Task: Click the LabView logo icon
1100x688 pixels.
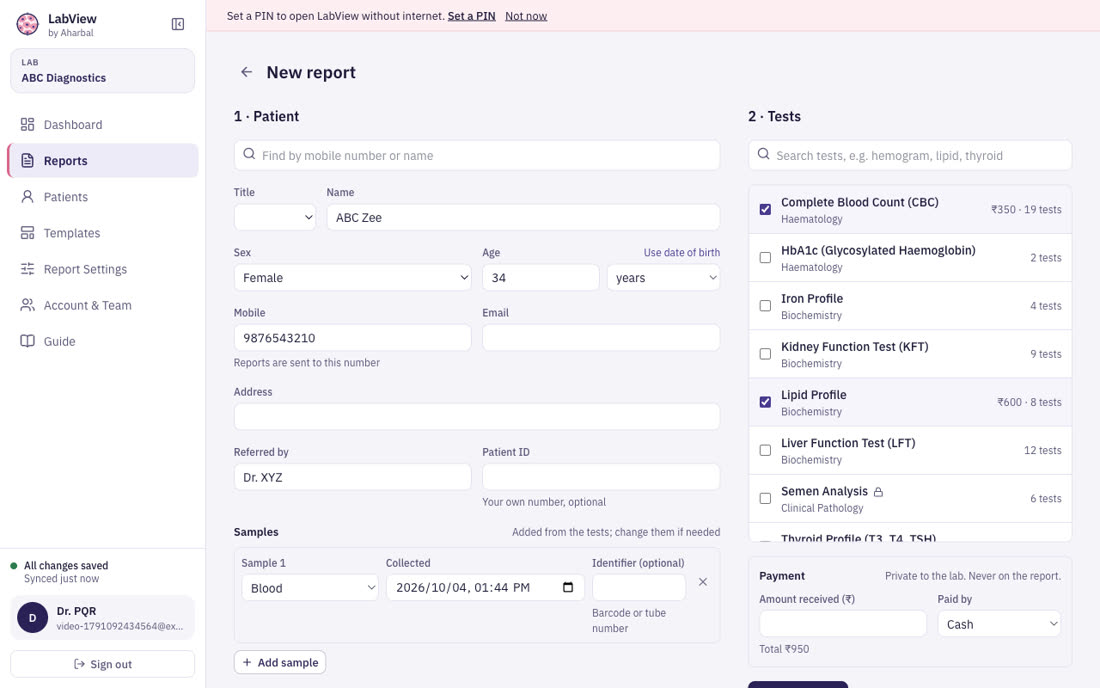Action: pos(27,24)
